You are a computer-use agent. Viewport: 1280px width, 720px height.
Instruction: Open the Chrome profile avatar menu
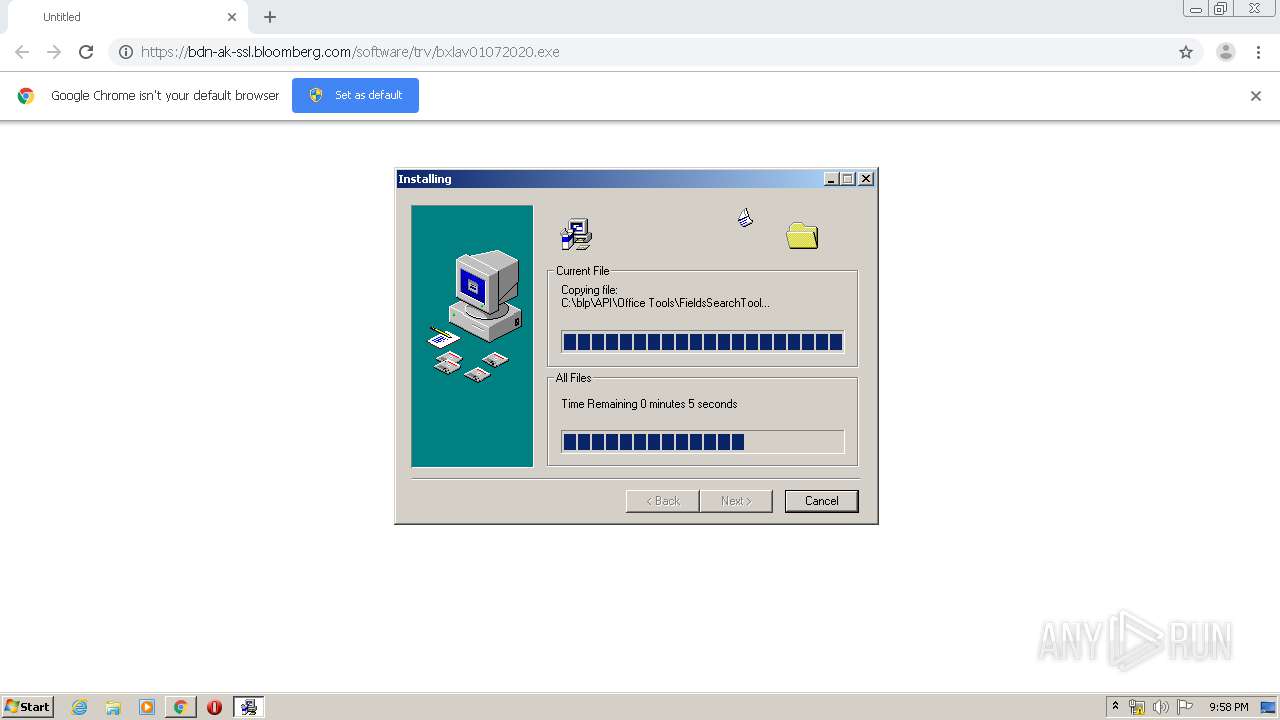tap(1226, 52)
